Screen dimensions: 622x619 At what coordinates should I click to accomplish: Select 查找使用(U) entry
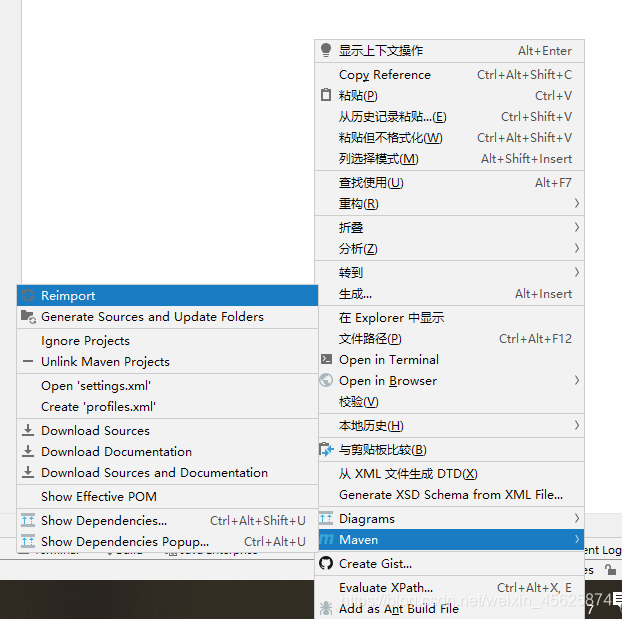pyautogui.click(x=449, y=183)
